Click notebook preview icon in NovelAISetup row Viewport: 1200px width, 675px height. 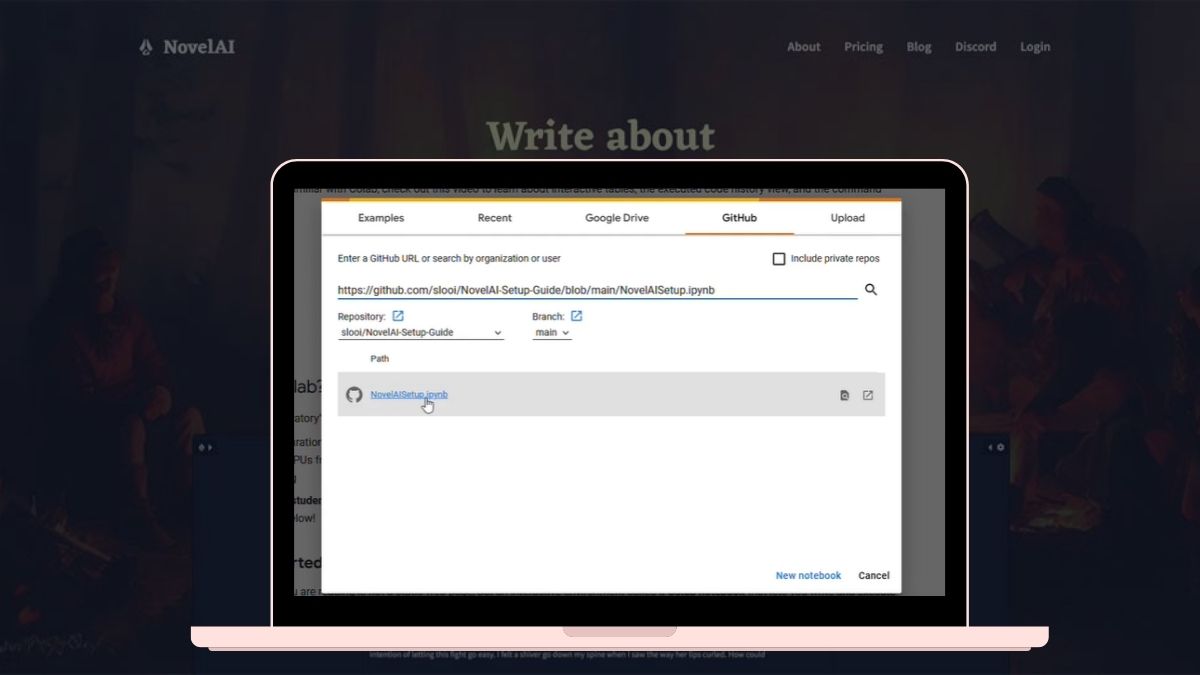(x=845, y=396)
